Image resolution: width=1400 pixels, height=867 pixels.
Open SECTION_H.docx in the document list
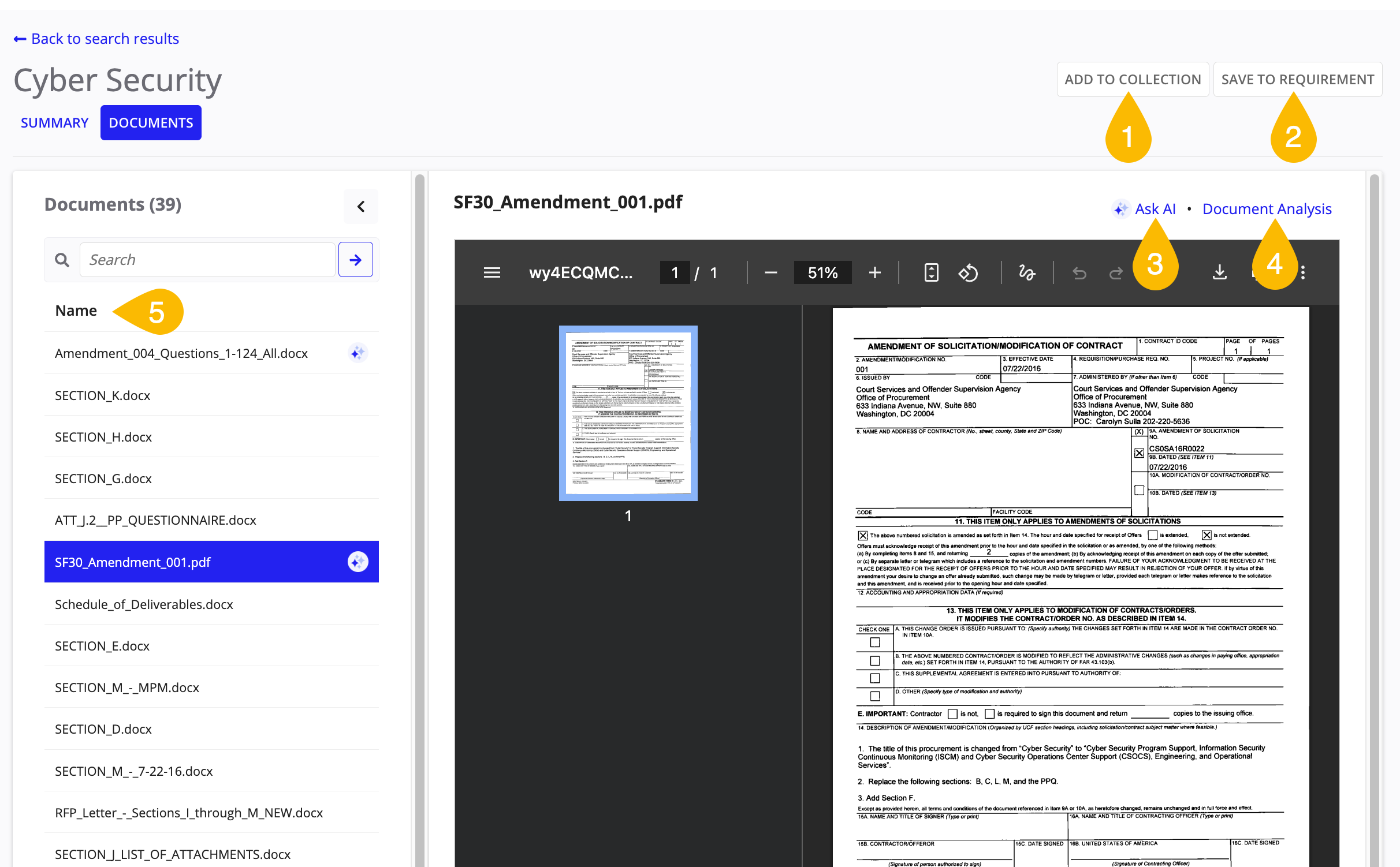pyautogui.click(x=211, y=437)
